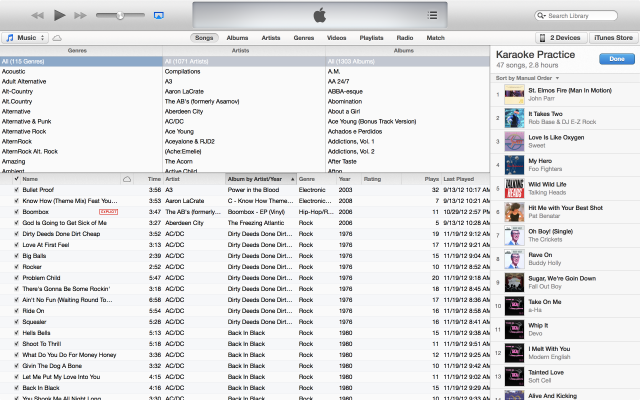Select Whip It playlist entry
Image resolution: width=640 pixels, height=400 pixels.
coord(565,330)
